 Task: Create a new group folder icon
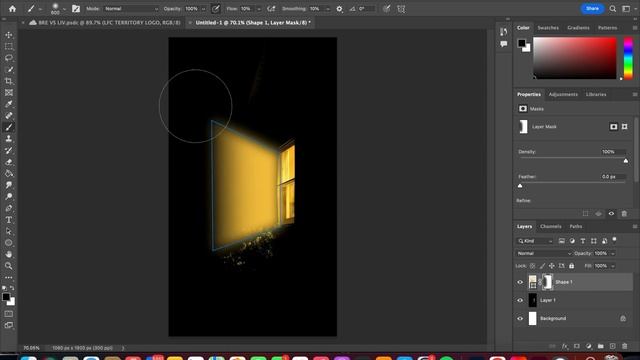(600, 346)
